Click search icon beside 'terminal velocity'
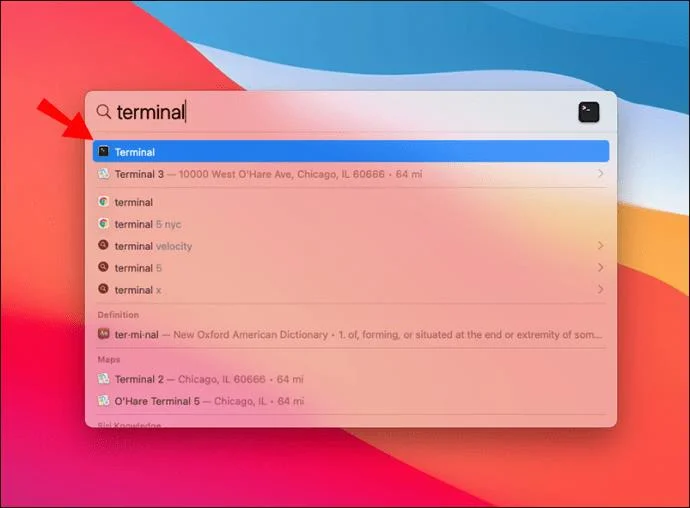Screen dimensions: 690x508 (103, 245)
